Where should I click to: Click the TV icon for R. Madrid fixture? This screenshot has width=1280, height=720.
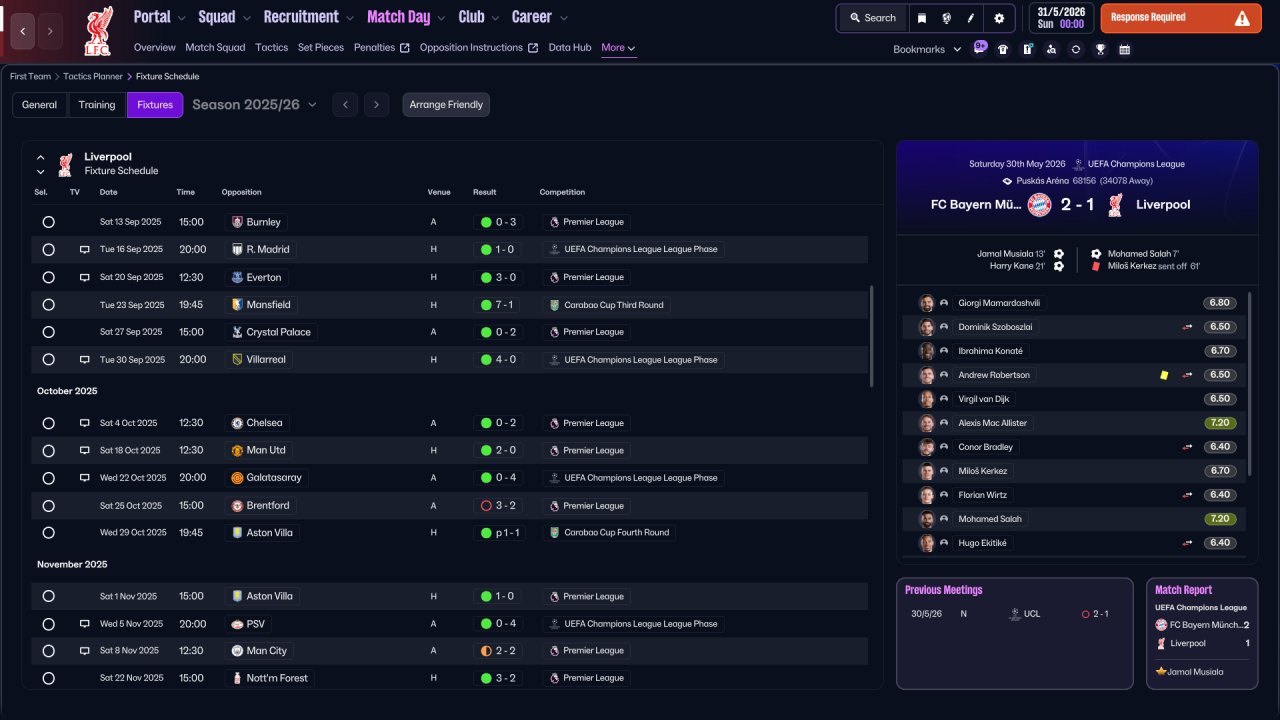85,250
